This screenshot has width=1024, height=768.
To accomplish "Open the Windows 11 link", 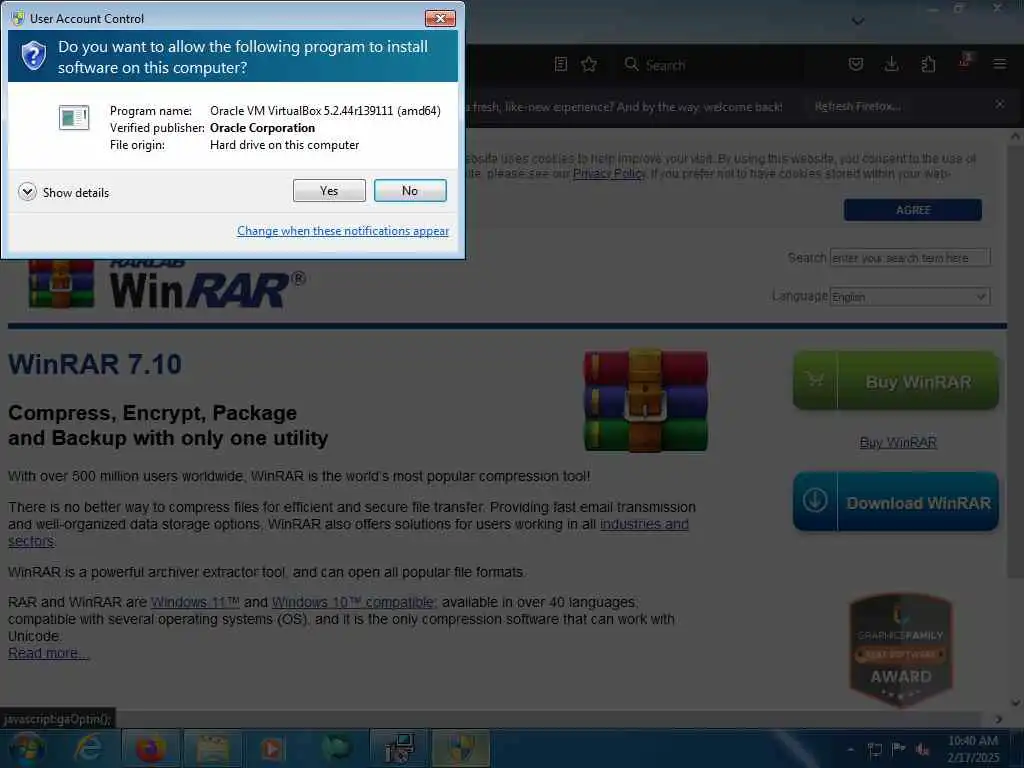I will point(195,602).
